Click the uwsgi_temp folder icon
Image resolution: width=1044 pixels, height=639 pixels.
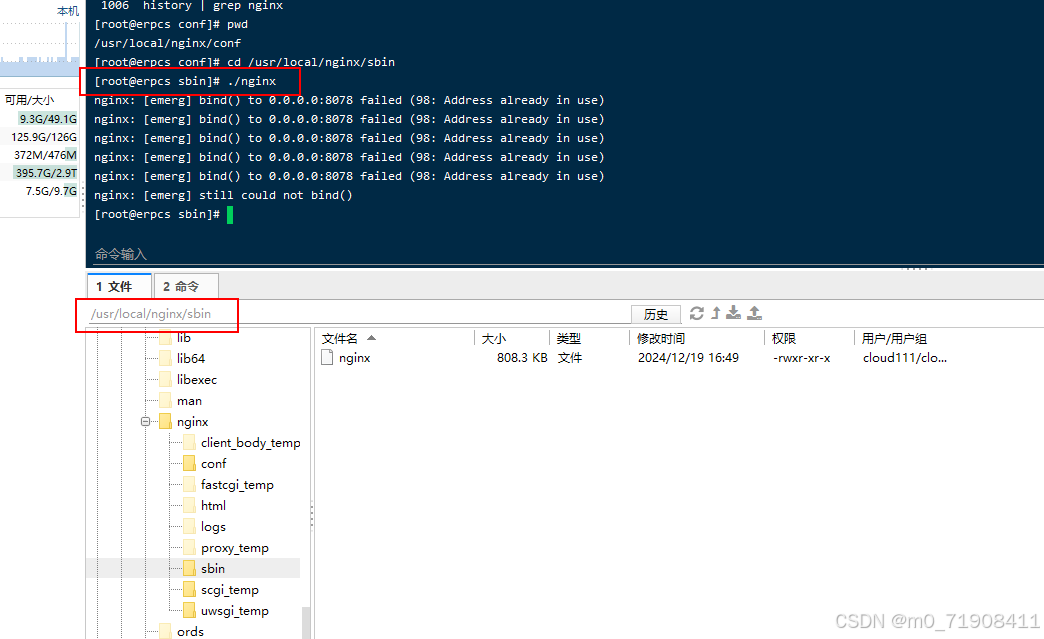point(188,610)
